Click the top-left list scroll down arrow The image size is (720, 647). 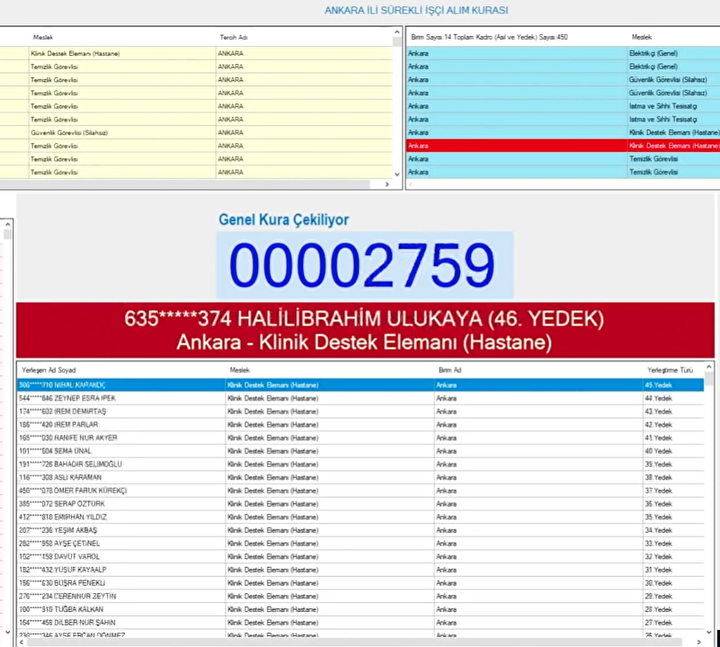397,174
